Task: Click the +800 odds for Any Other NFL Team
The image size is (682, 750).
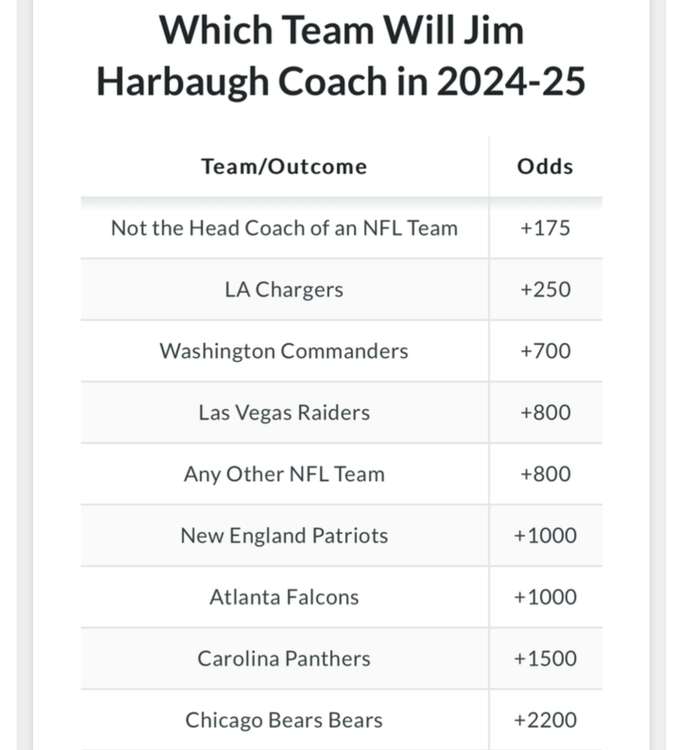Action: click(x=545, y=474)
